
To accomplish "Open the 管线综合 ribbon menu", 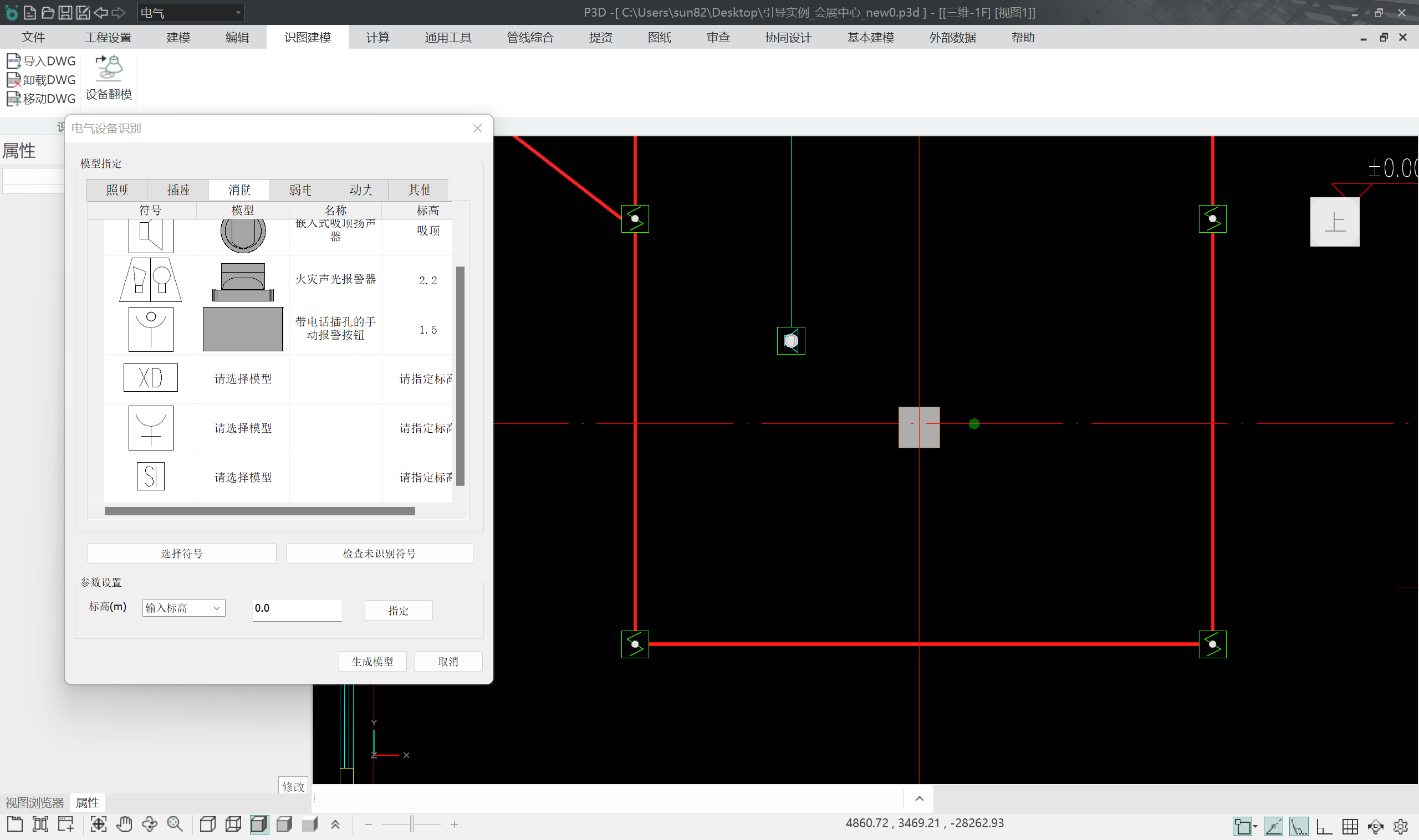I will pos(529,37).
